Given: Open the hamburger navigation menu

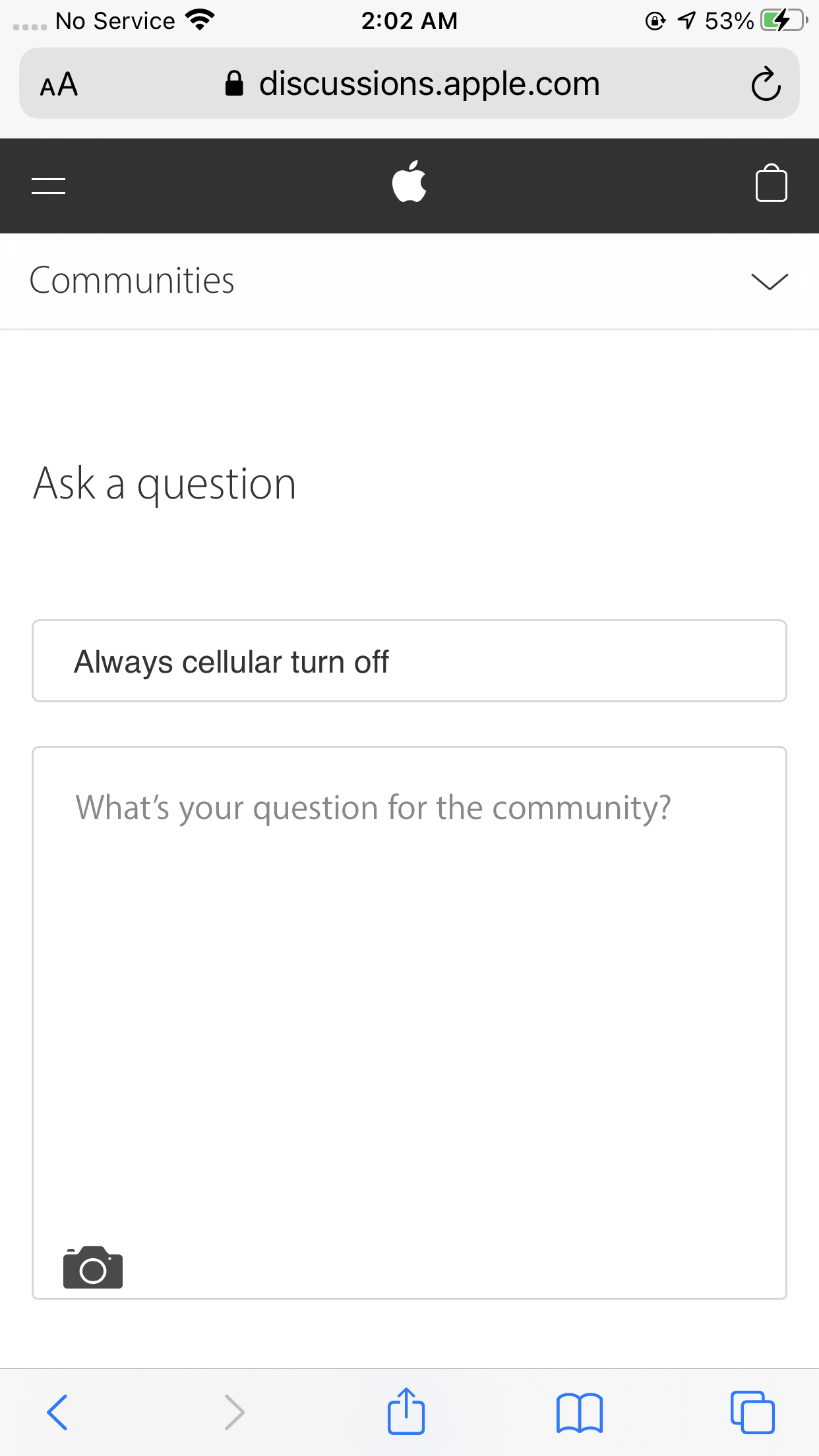Looking at the screenshot, I should click(48, 186).
